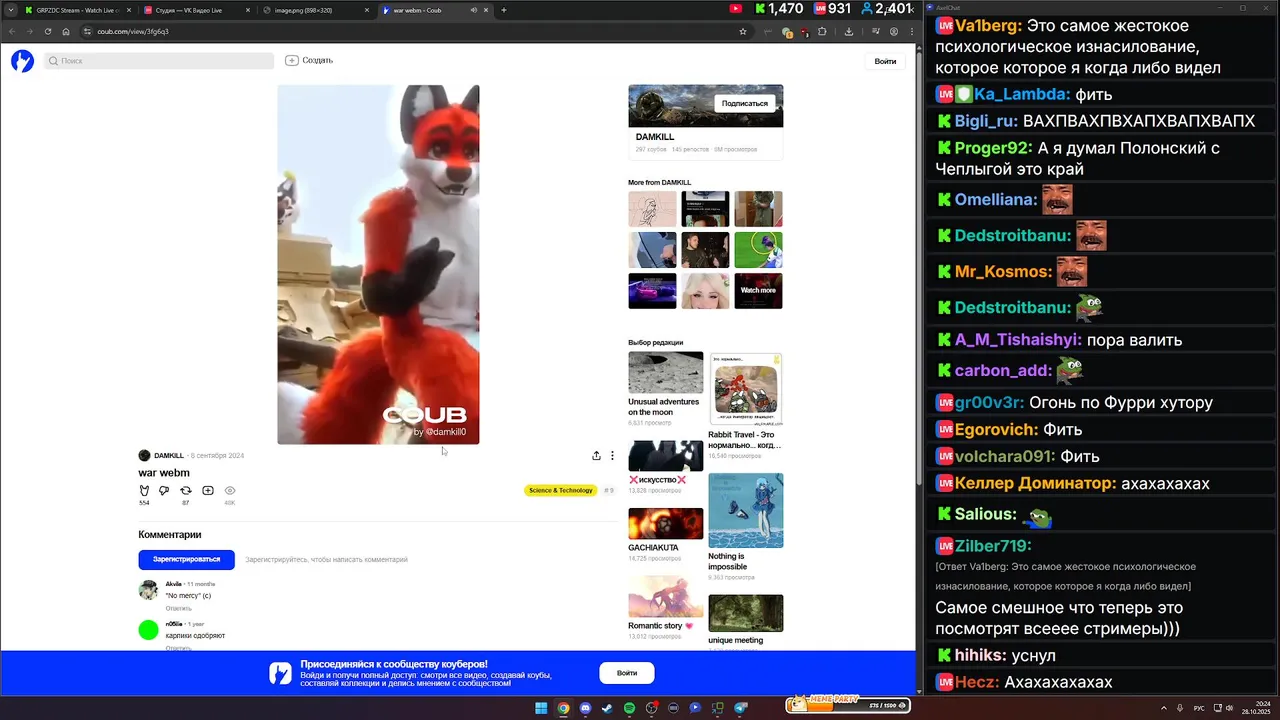Open Telegram from the taskbar

(x=741, y=708)
